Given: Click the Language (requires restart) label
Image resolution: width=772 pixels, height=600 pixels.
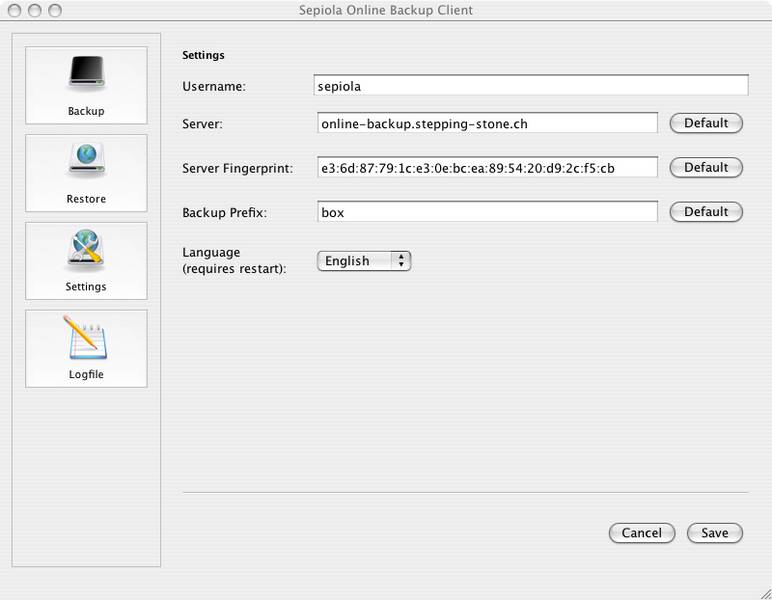Looking at the screenshot, I should pos(234,260).
